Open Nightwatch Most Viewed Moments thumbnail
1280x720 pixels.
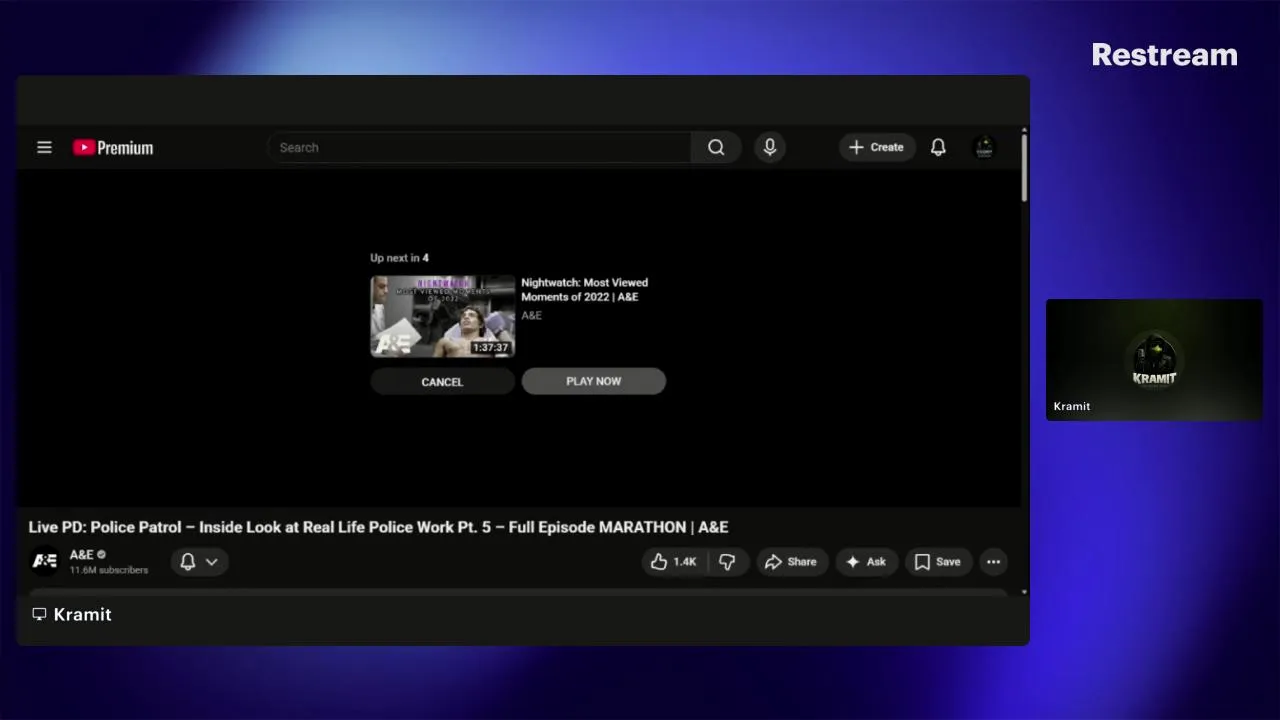tap(443, 316)
